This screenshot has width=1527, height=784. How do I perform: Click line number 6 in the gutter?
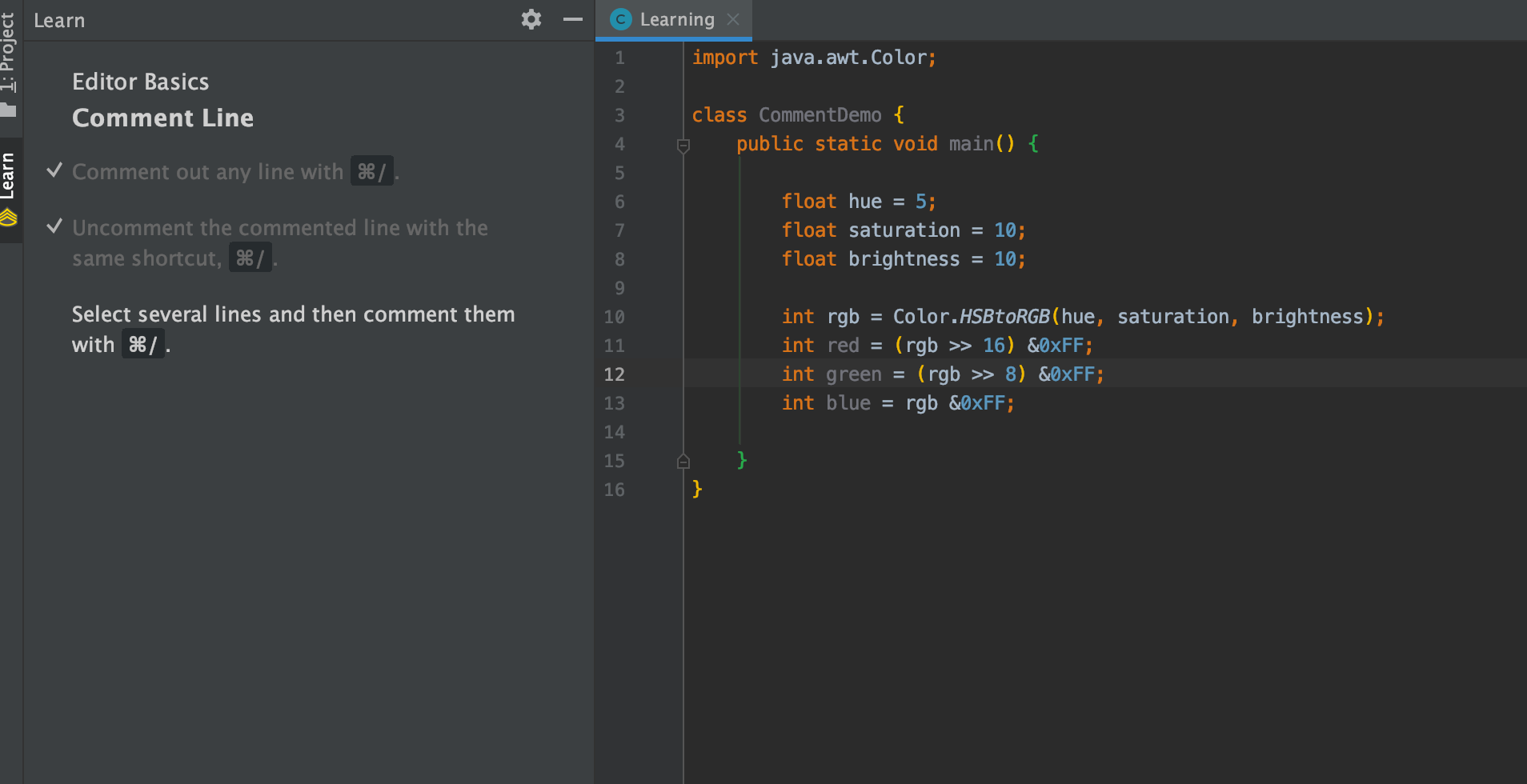(x=619, y=202)
